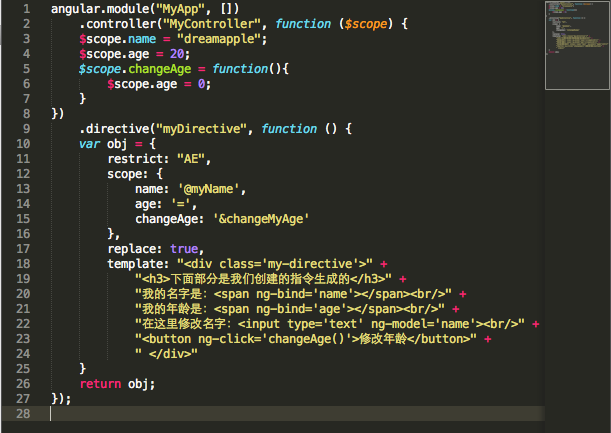
Task: Click the "MyApp" module name string
Action: click(x=166, y=8)
